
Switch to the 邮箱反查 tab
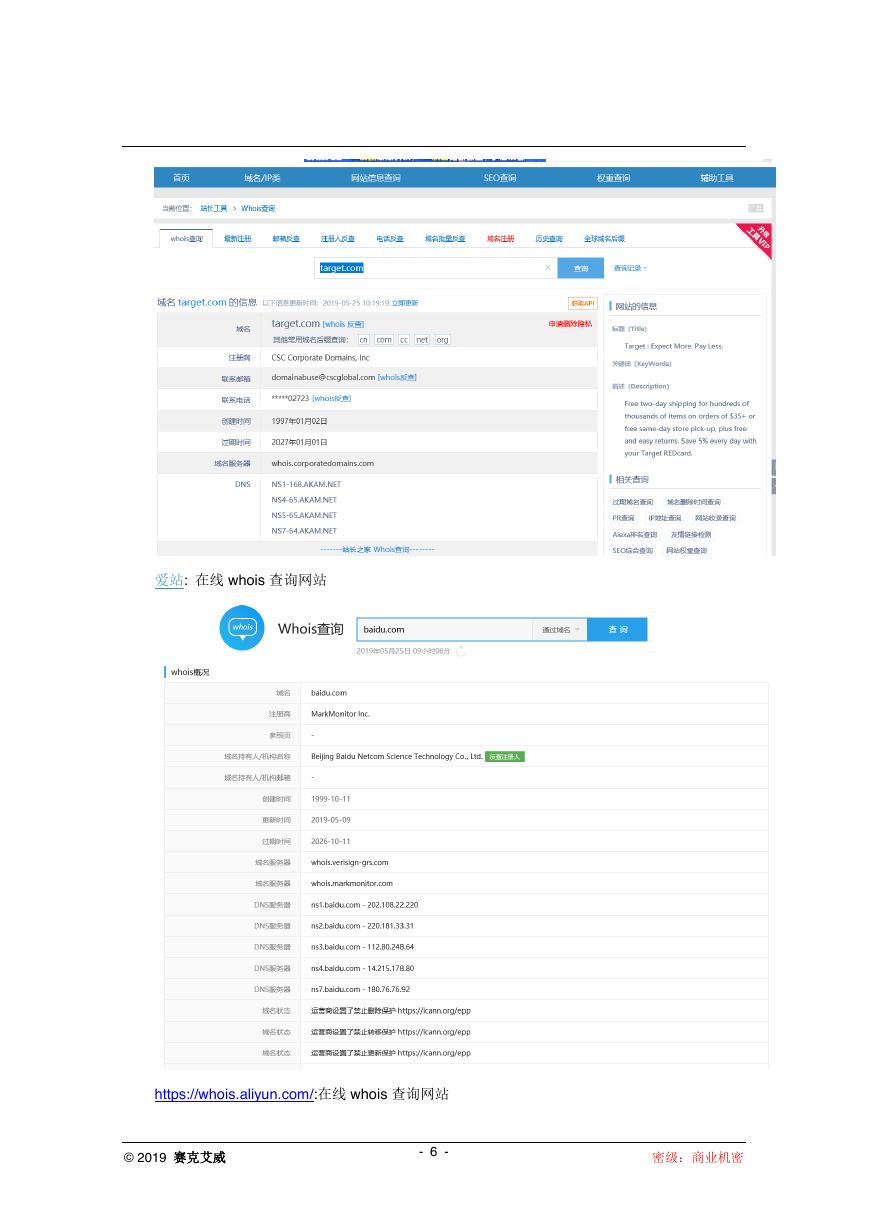coord(285,239)
